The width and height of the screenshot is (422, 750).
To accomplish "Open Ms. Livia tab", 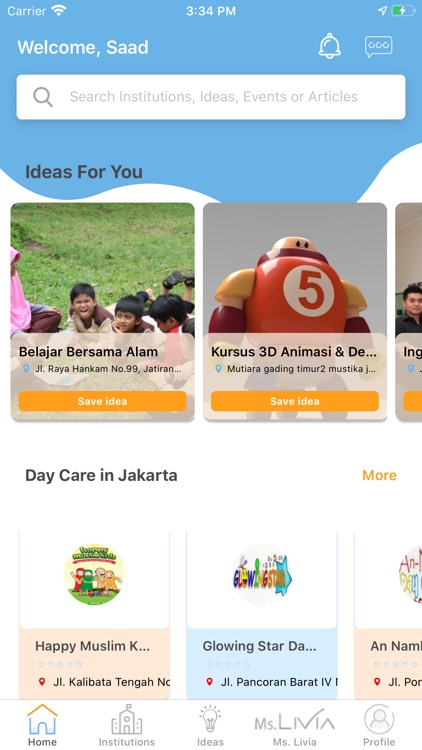I will (294, 725).
